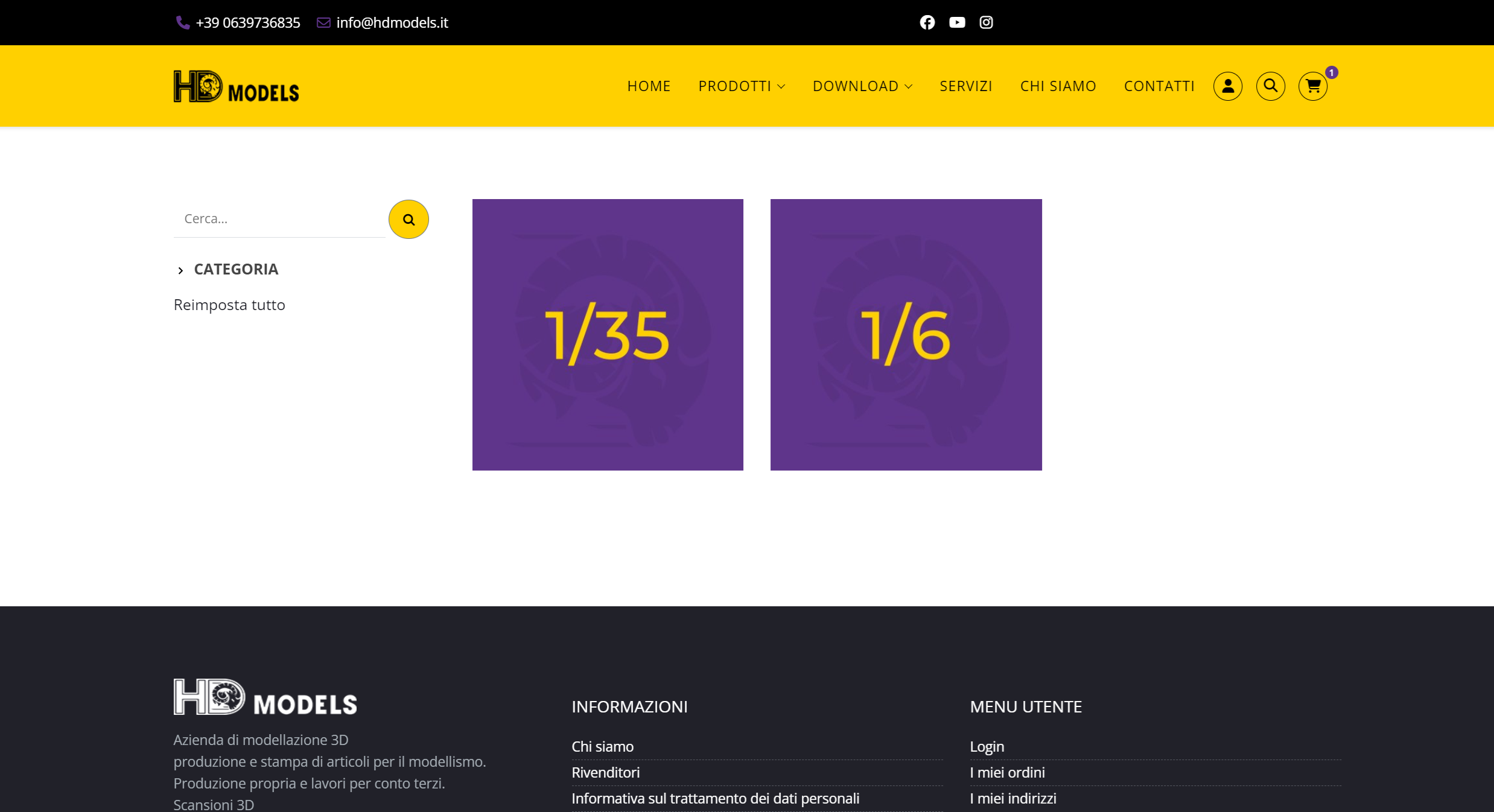
Task: Click the Reimposta tutto link
Action: click(x=229, y=305)
